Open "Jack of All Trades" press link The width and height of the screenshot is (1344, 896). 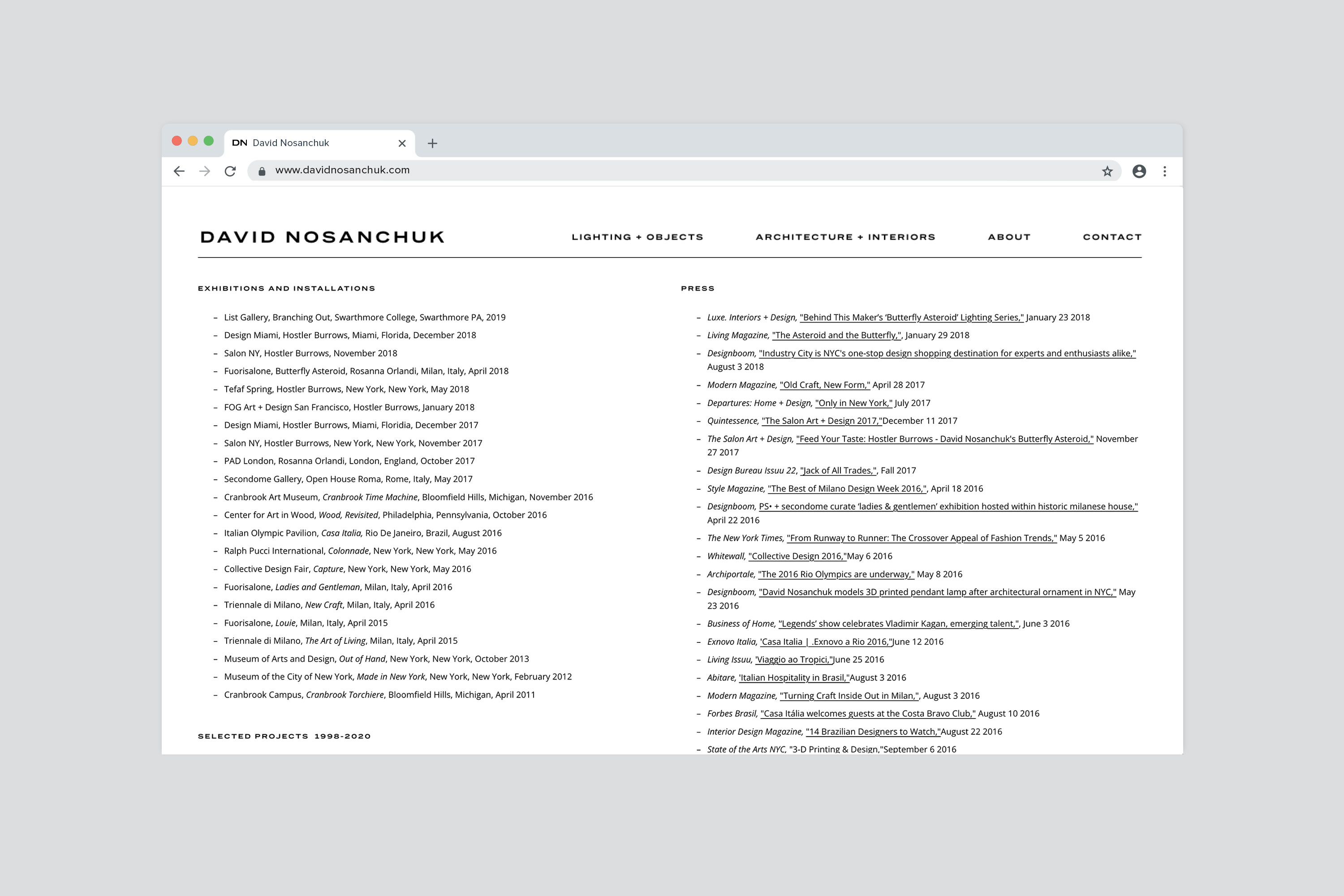point(838,470)
